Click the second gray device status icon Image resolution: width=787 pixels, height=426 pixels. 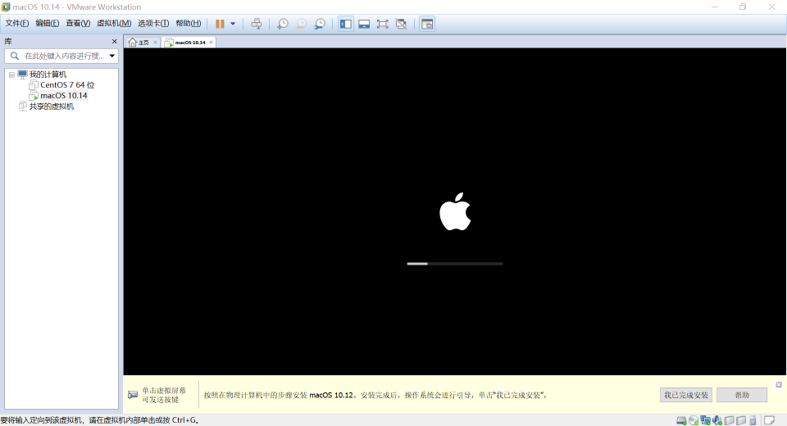click(741, 420)
